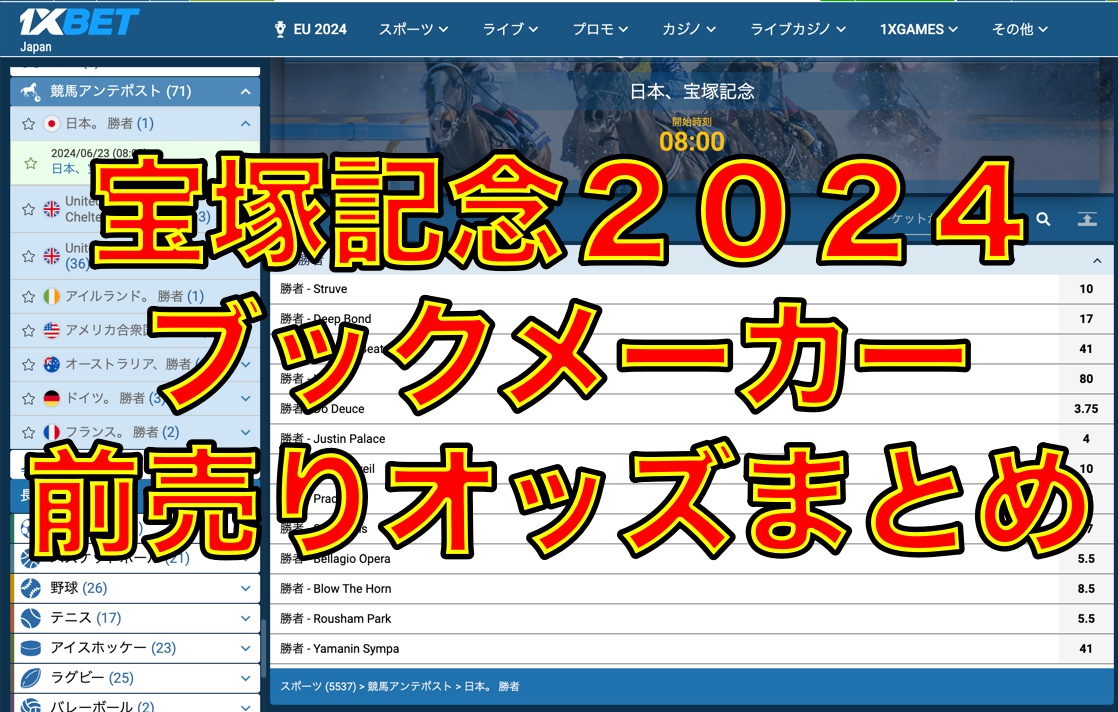Expand the オーストラリア row chevron
Viewport: 1118px width, 712px height.
pos(245,364)
